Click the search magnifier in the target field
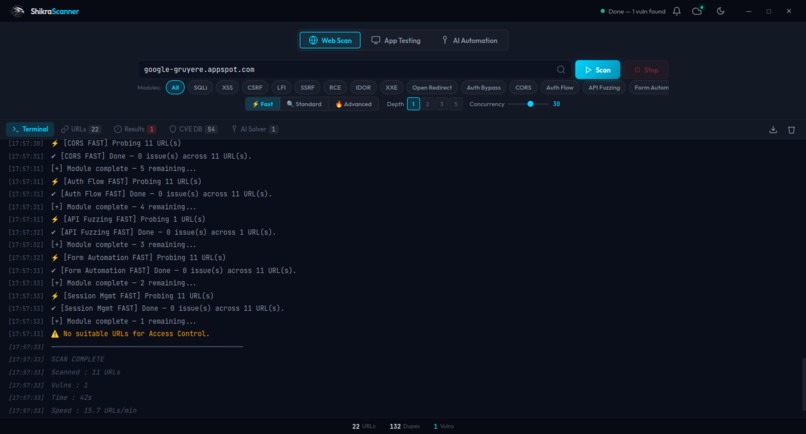 pyautogui.click(x=561, y=69)
